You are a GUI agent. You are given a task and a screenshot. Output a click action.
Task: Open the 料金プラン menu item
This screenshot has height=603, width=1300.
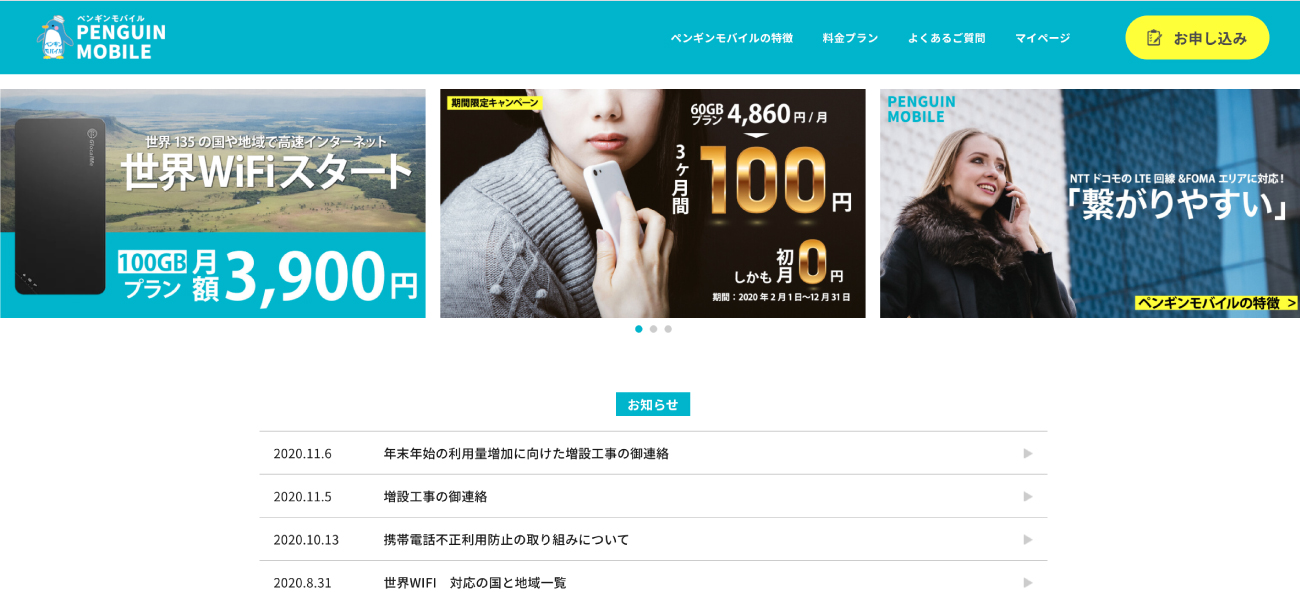point(850,38)
